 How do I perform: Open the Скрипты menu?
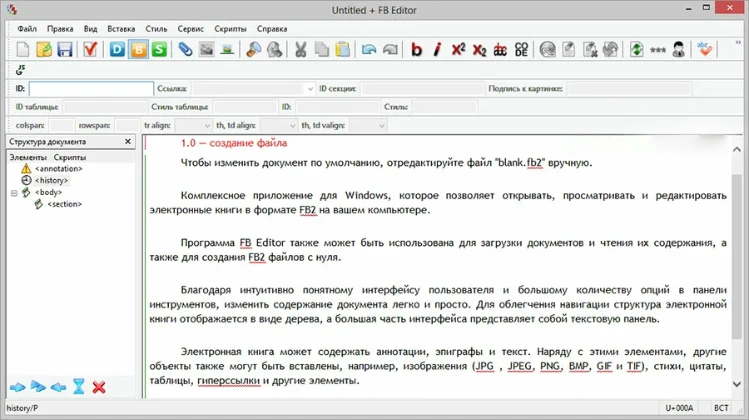click(x=230, y=29)
